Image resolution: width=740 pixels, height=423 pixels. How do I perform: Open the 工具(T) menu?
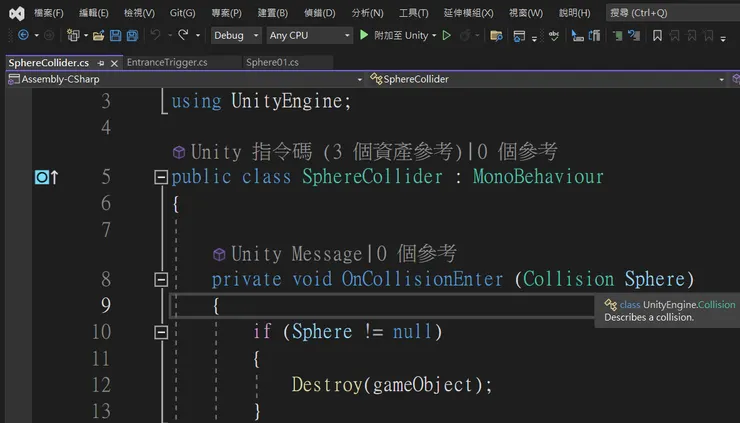pyautogui.click(x=414, y=13)
